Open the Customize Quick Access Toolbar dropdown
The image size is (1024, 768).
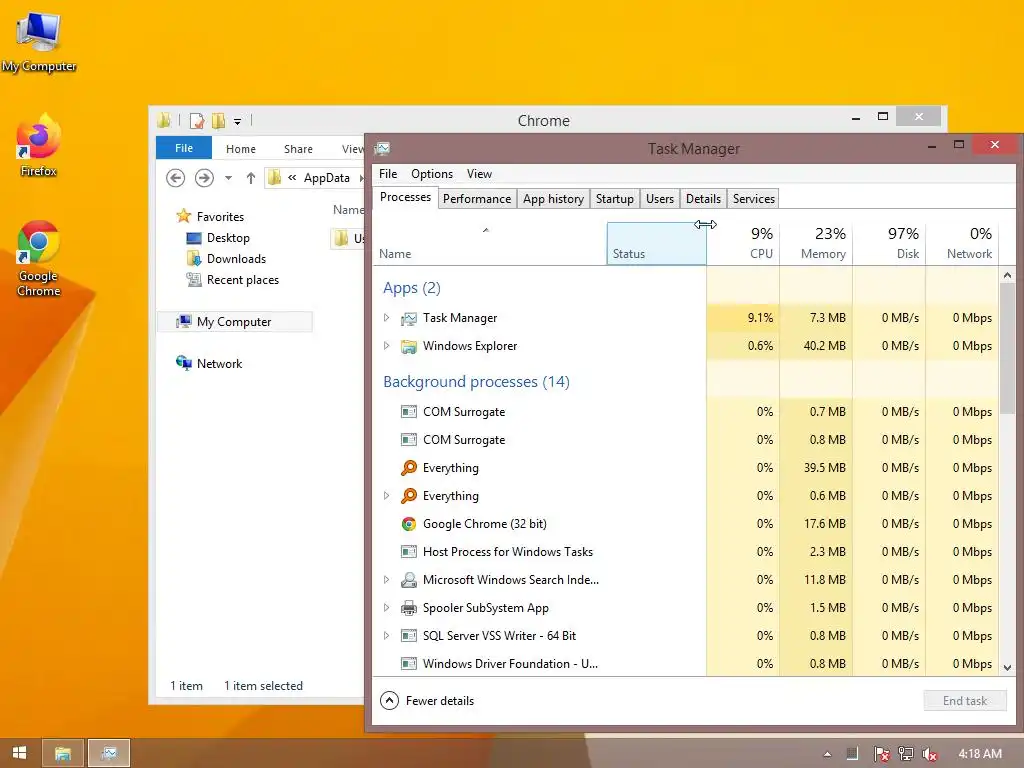tap(238, 121)
